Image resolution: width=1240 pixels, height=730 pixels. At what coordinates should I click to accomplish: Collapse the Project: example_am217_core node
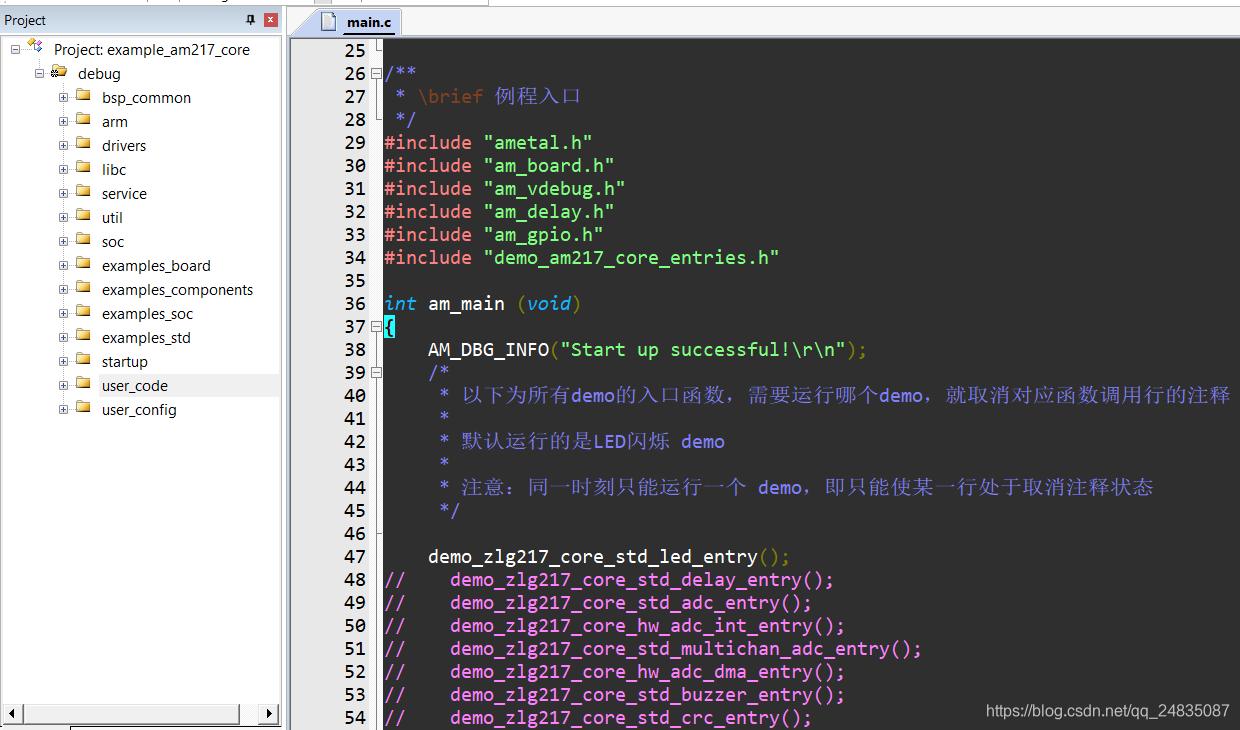point(16,49)
